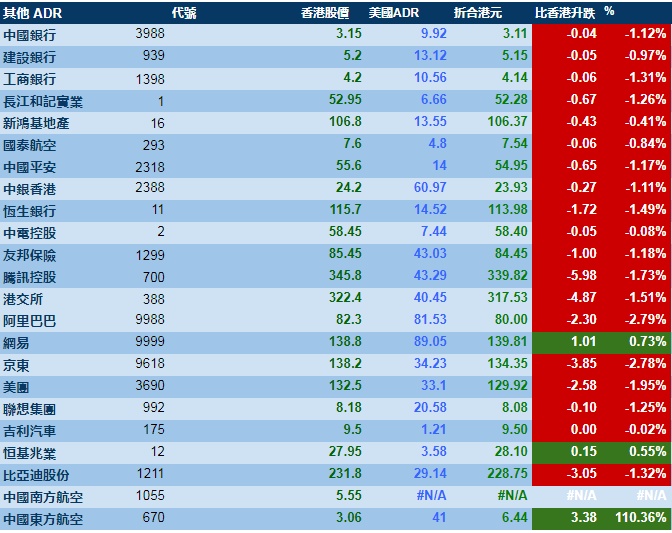Click 中國東方航空 ADR price 41
Image resolution: width=672 pixels, height=533 pixels.
pos(439,518)
